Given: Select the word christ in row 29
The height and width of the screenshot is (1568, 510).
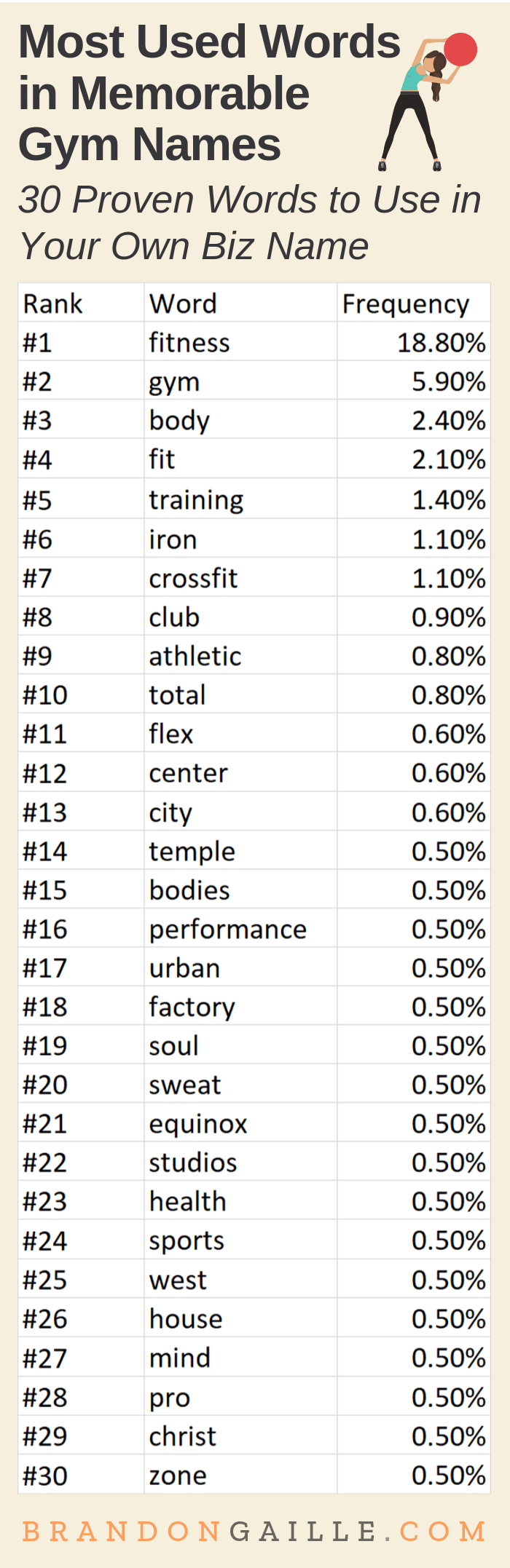Looking at the screenshot, I should coord(183,1436).
